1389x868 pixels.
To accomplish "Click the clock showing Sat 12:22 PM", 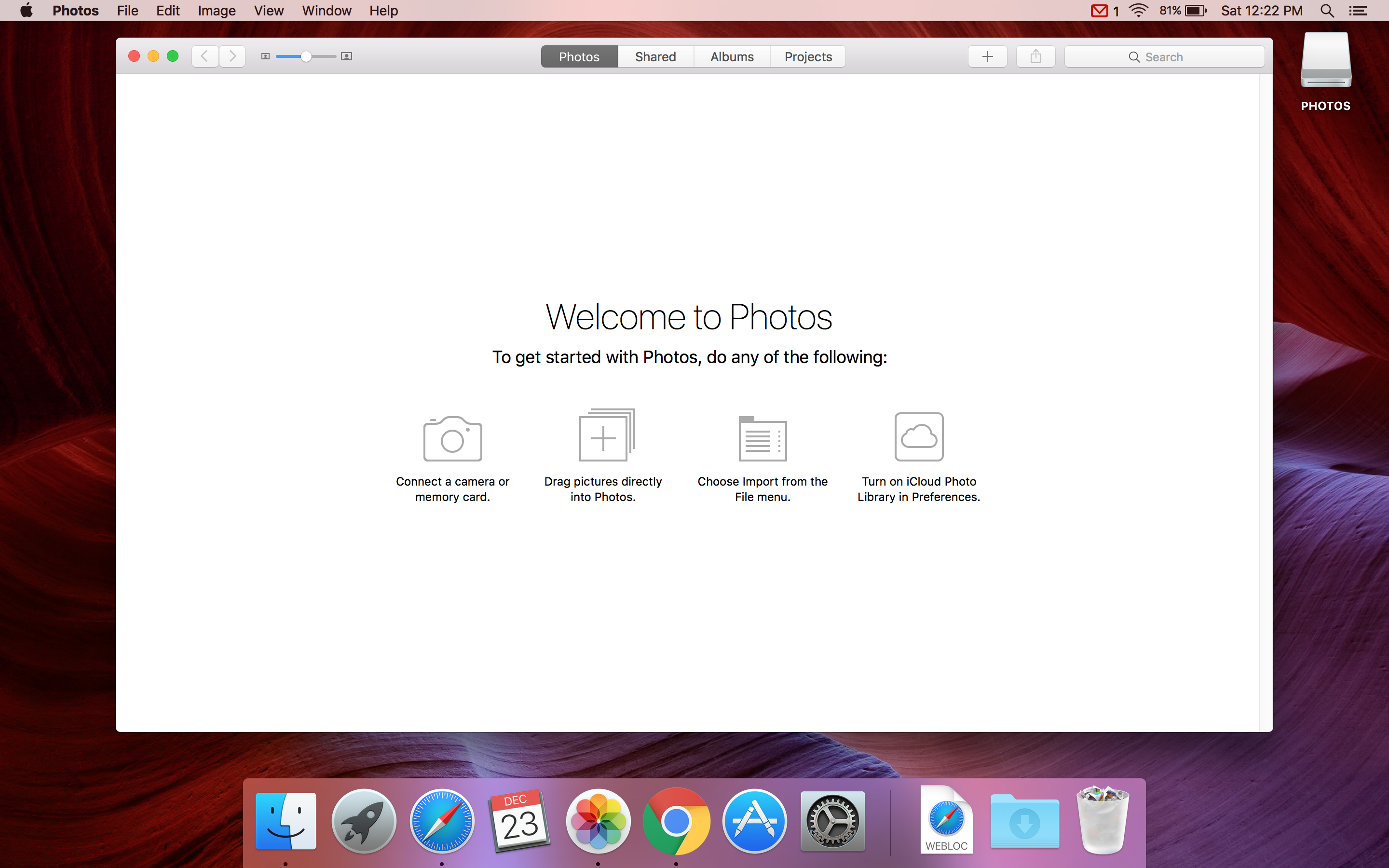I will pyautogui.click(x=1262, y=10).
